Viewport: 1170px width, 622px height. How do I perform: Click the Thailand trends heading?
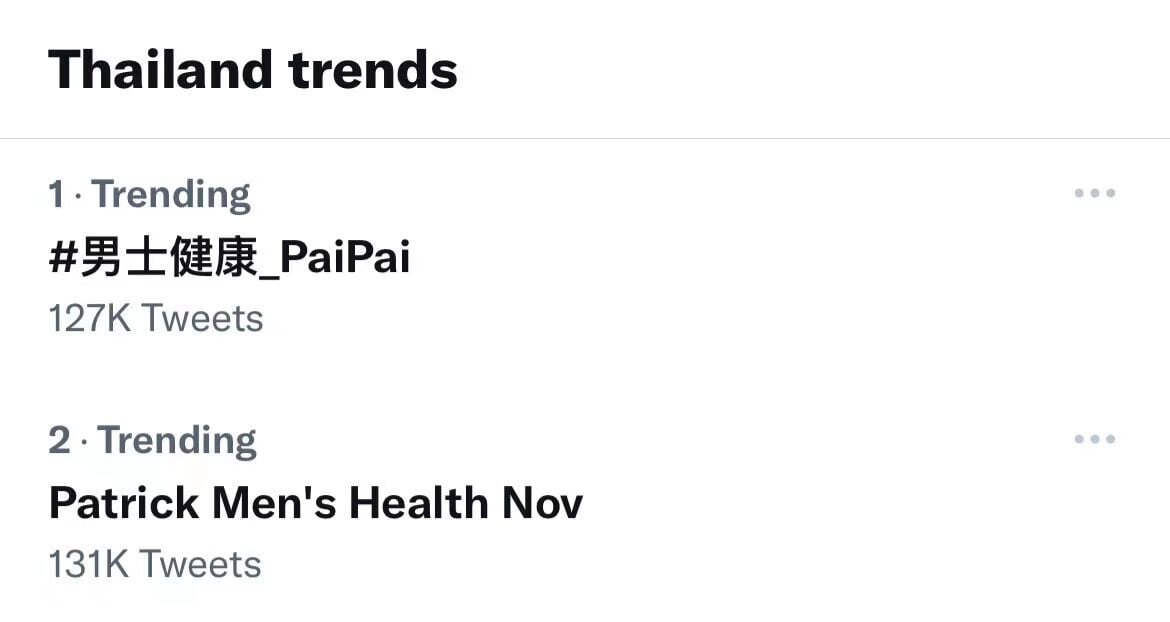252,70
